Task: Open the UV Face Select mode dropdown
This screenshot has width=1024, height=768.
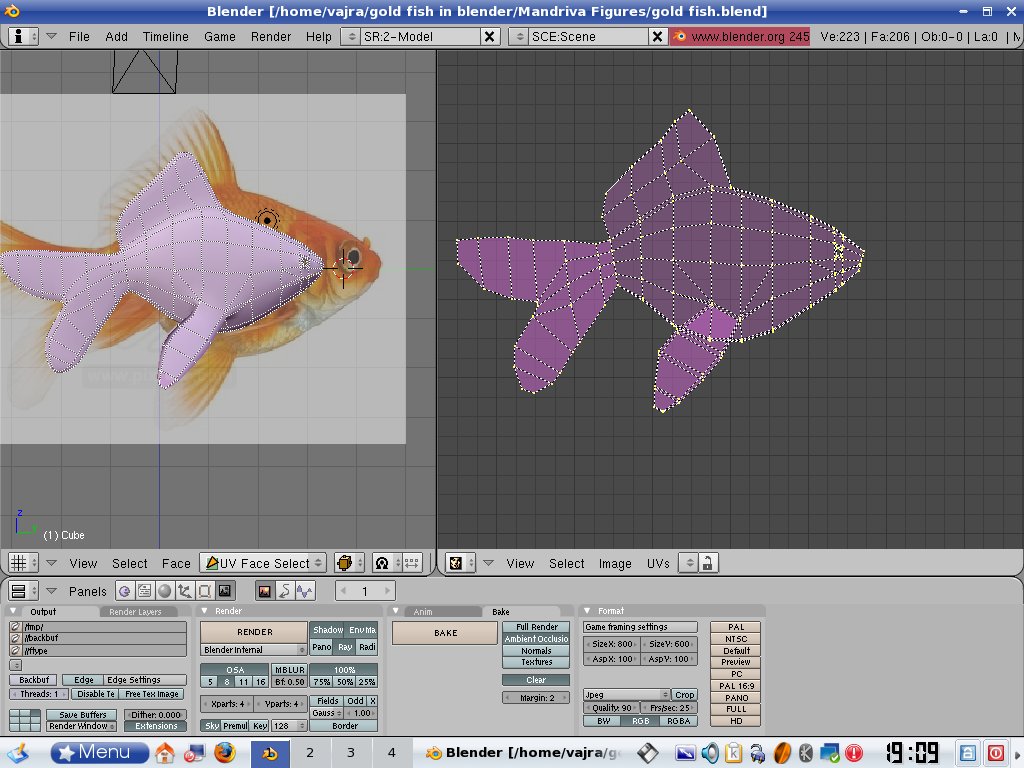Action: (263, 563)
